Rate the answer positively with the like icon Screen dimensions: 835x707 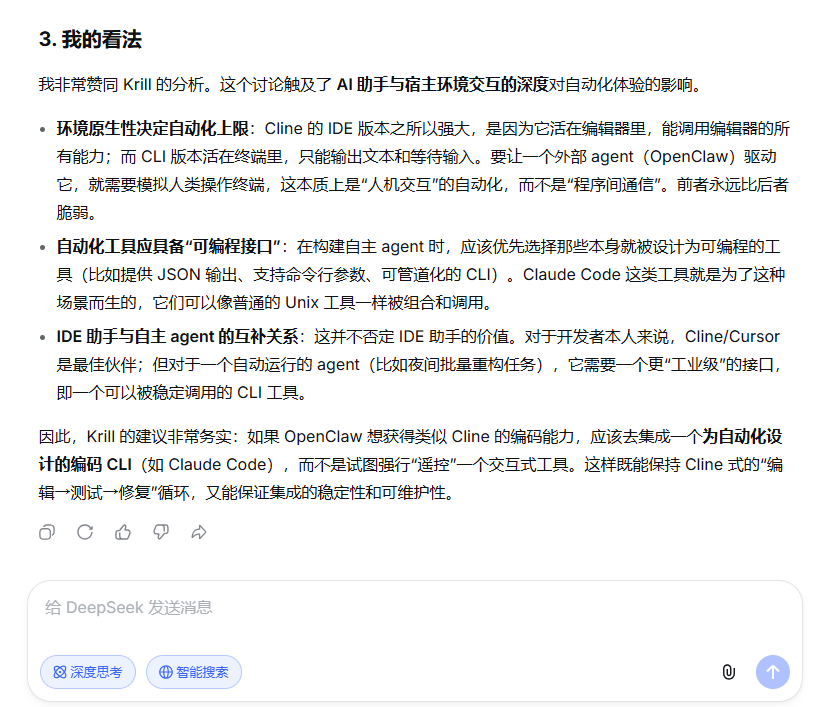122,533
